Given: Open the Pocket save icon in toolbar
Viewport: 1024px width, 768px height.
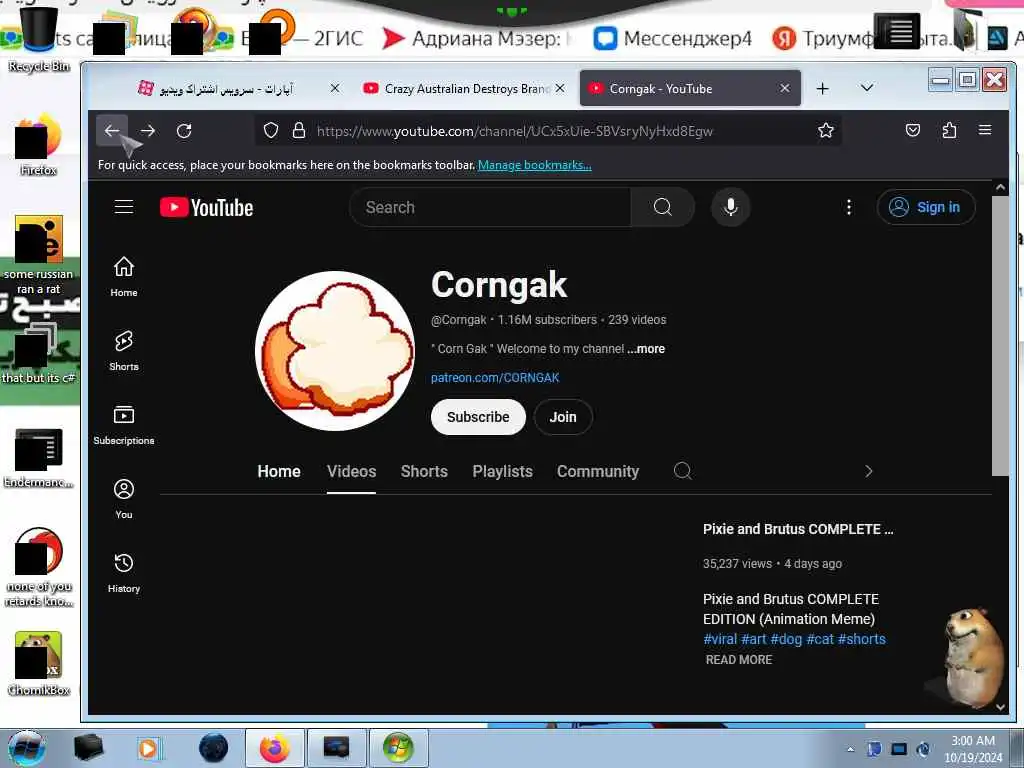Looking at the screenshot, I should (913, 130).
